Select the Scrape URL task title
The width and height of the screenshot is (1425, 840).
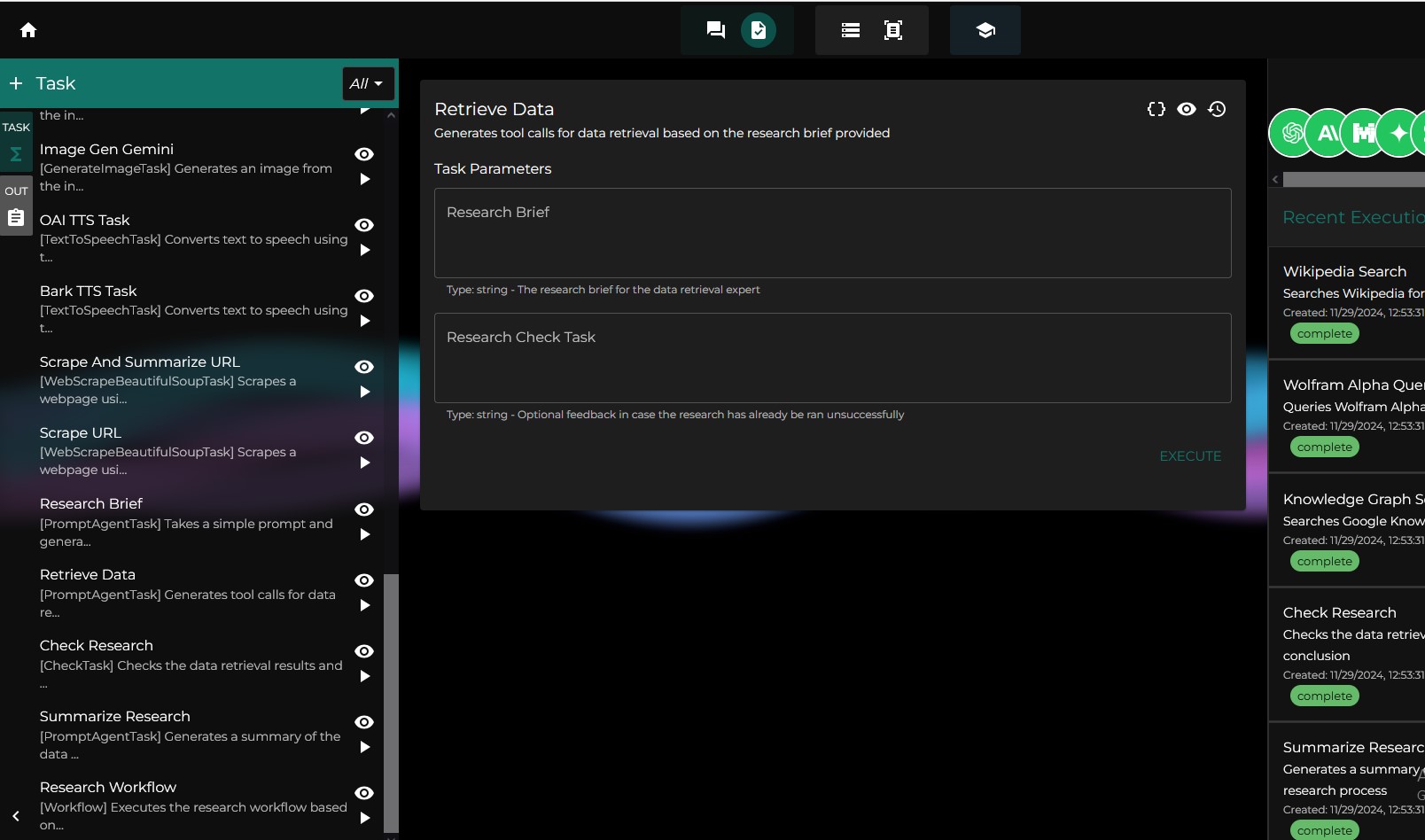pyautogui.click(x=81, y=432)
